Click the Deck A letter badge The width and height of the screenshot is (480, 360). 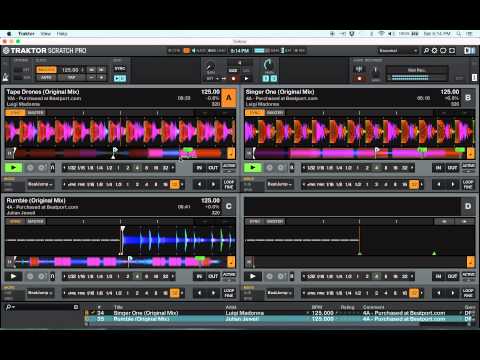pyautogui.click(x=229, y=98)
